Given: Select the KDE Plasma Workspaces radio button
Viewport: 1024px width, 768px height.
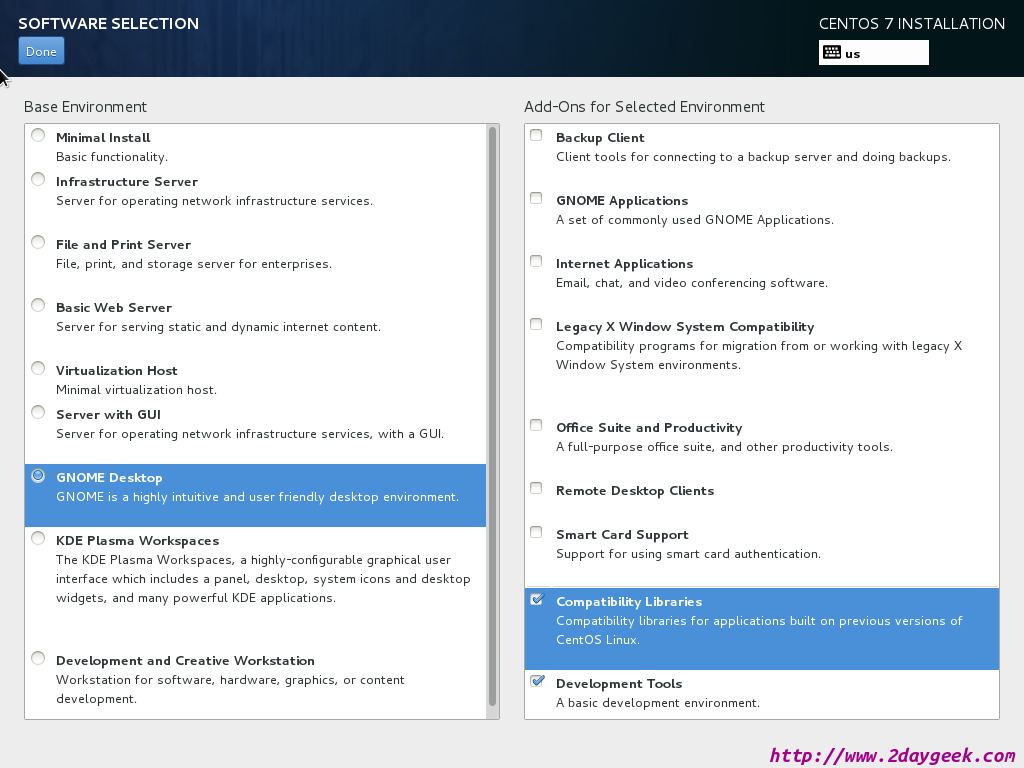Looking at the screenshot, I should pyautogui.click(x=39, y=538).
